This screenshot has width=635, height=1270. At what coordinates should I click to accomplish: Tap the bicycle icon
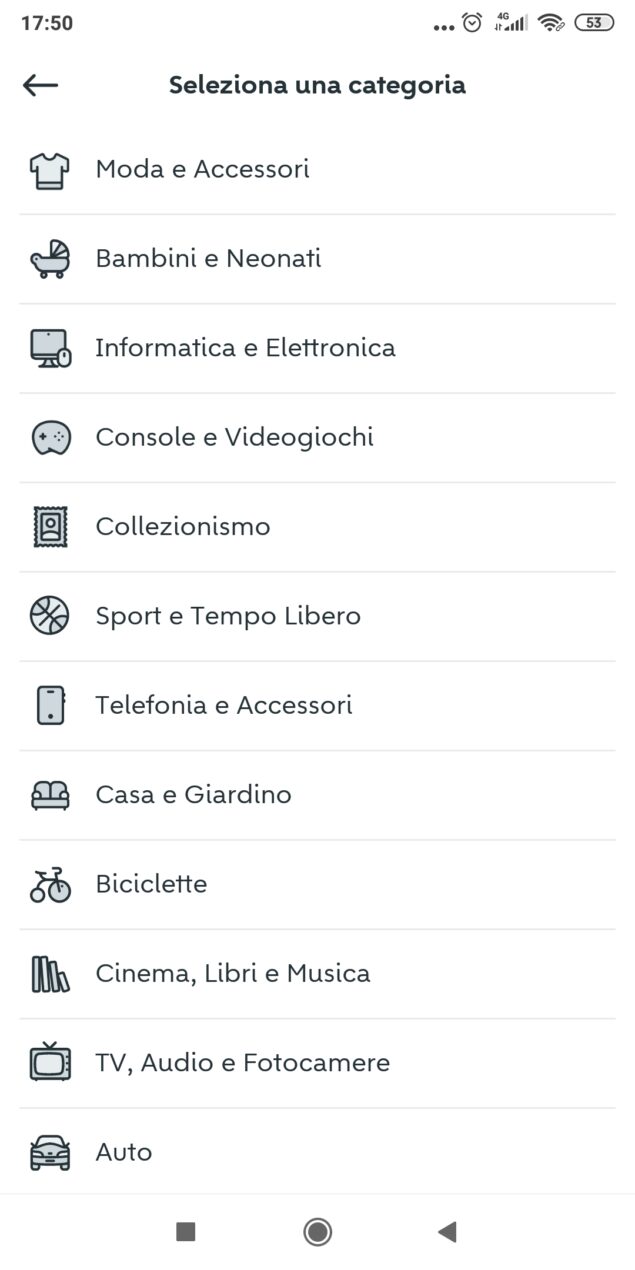click(50, 884)
